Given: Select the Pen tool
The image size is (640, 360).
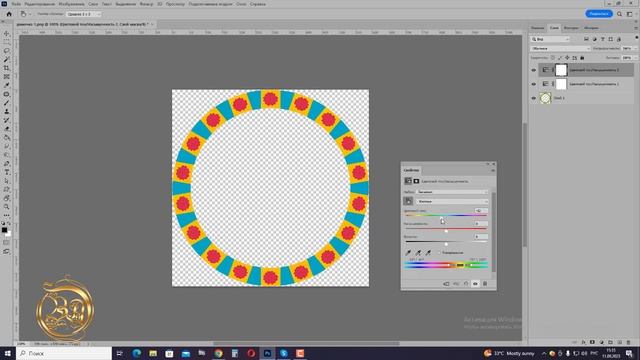Looking at the screenshot, I should coord(7,164).
